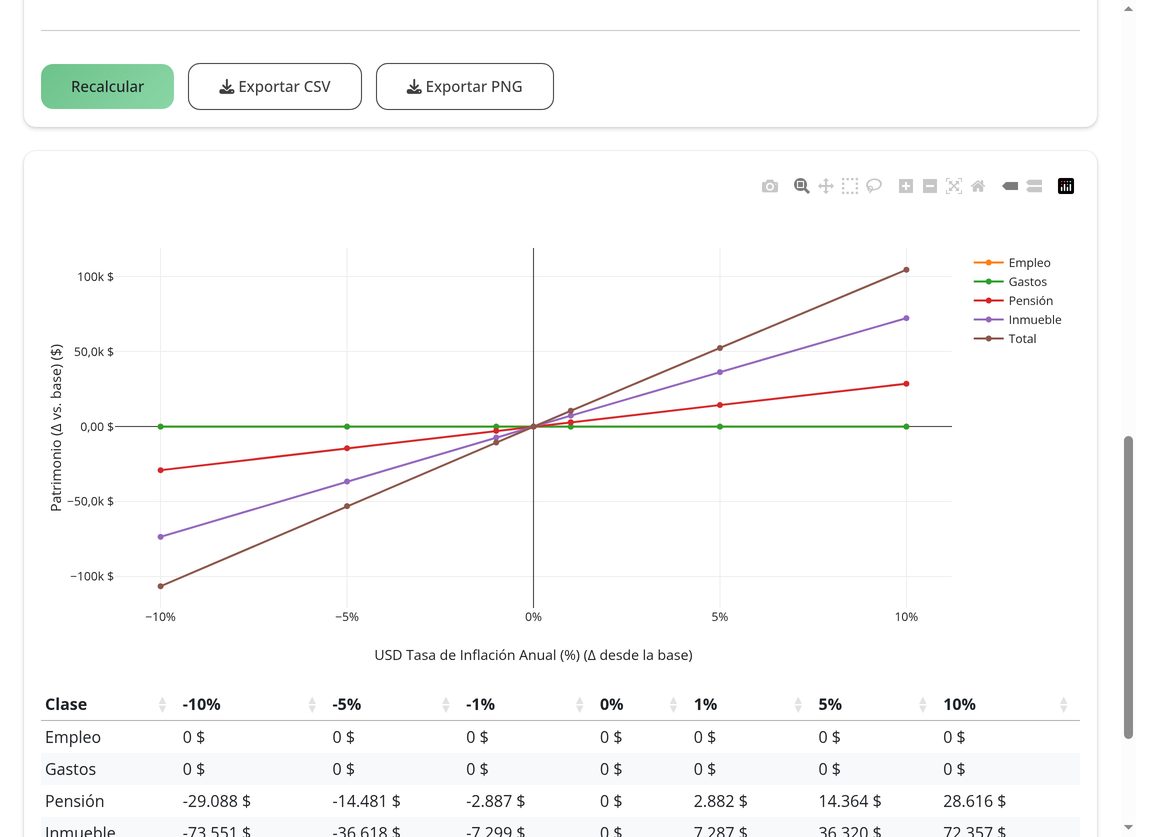Reset axes with the home icon
The image size is (1160, 837).
978,186
